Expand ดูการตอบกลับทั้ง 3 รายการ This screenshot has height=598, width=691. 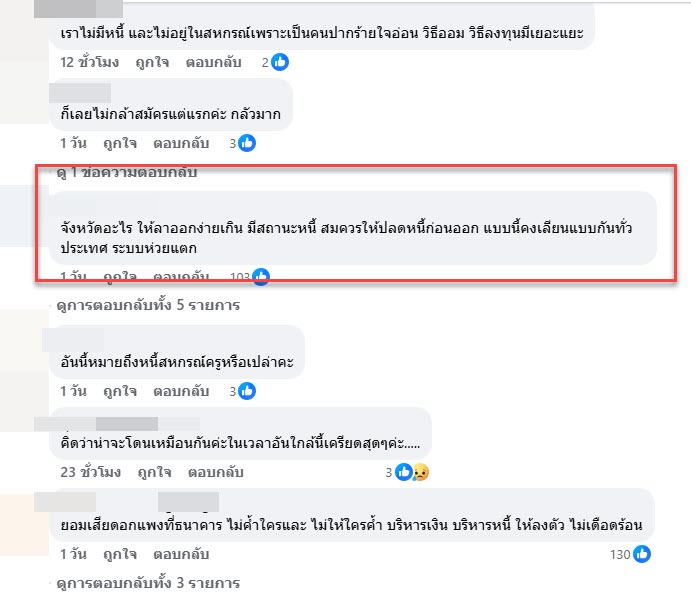click(x=148, y=583)
